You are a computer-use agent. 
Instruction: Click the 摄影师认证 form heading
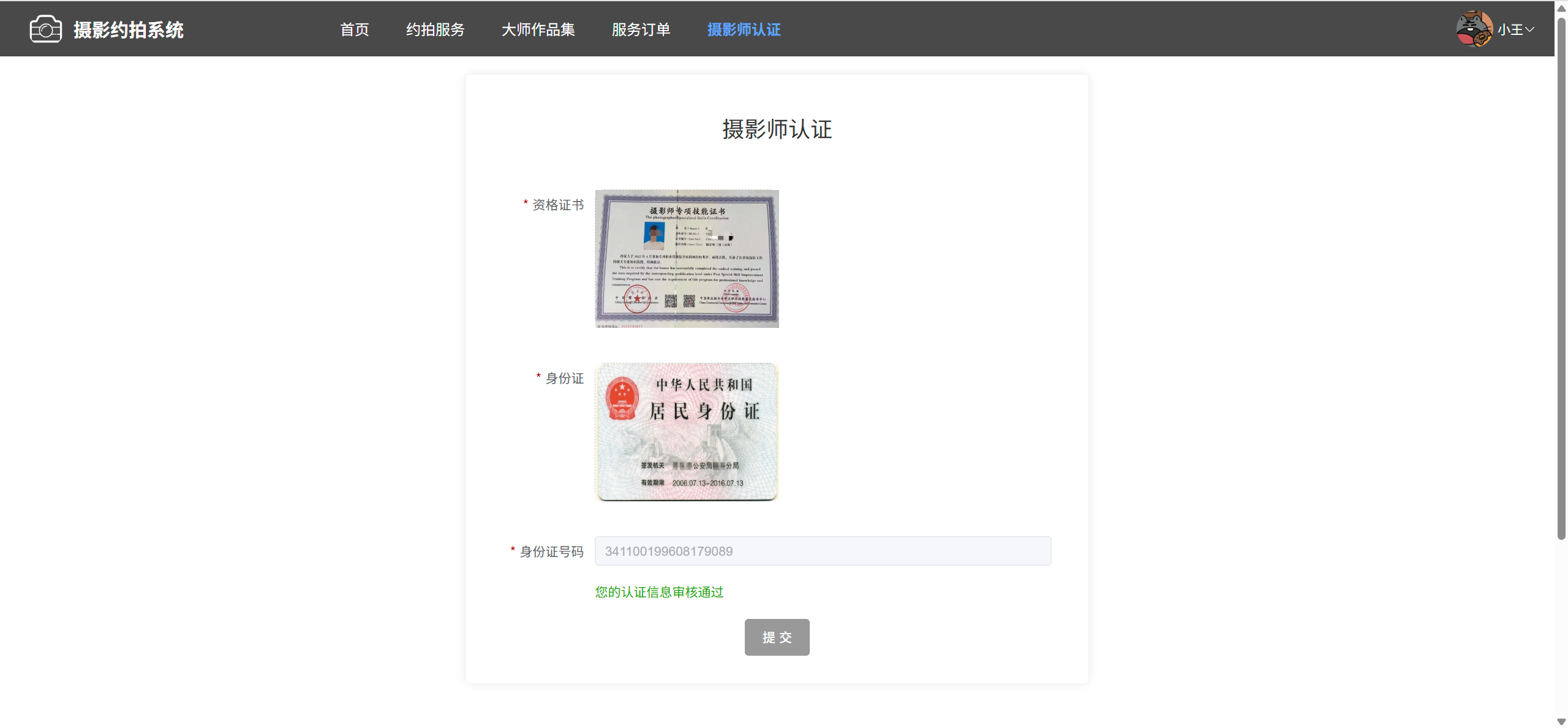click(x=777, y=129)
